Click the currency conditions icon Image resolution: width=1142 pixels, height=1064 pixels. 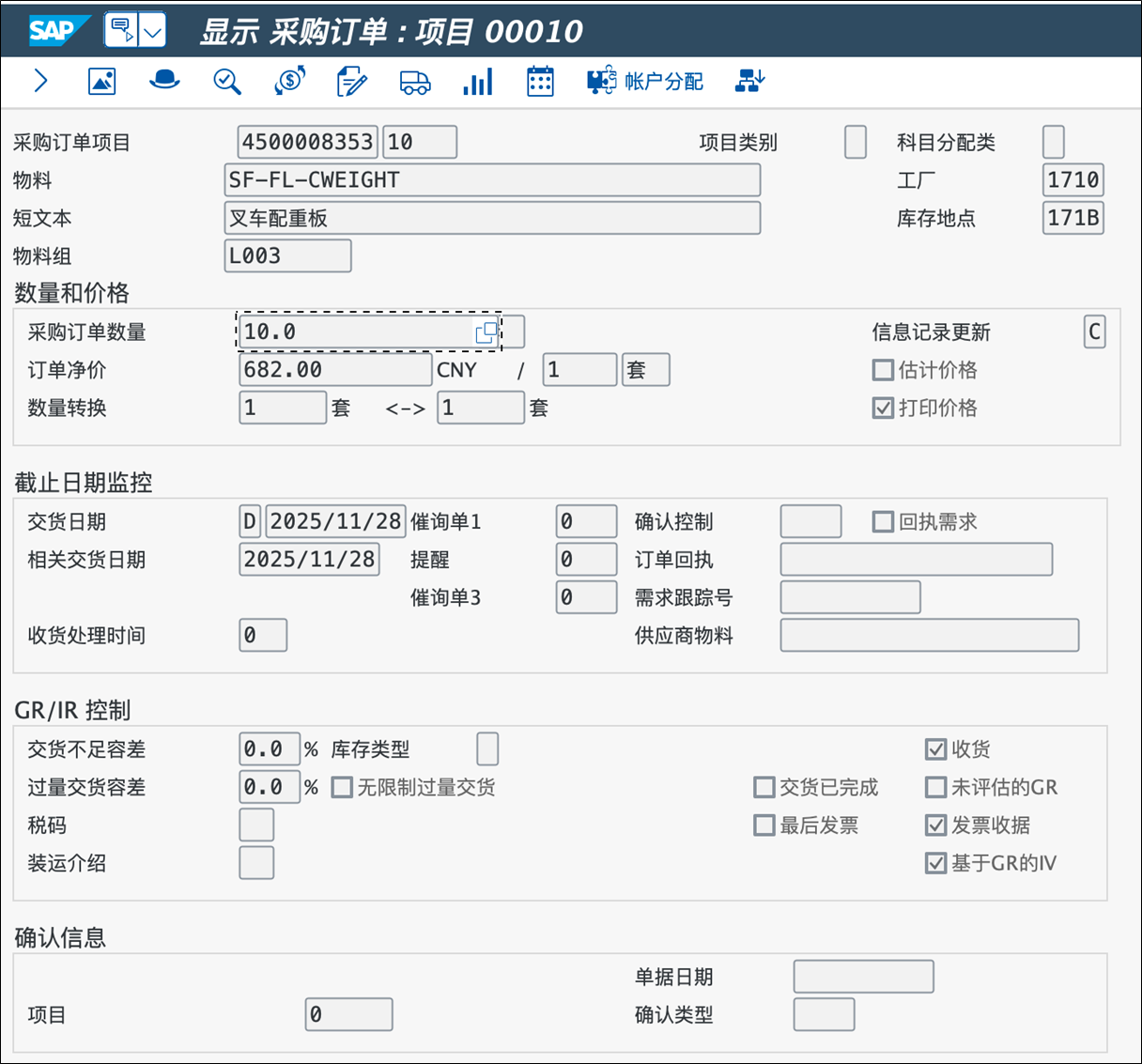point(290,82)
